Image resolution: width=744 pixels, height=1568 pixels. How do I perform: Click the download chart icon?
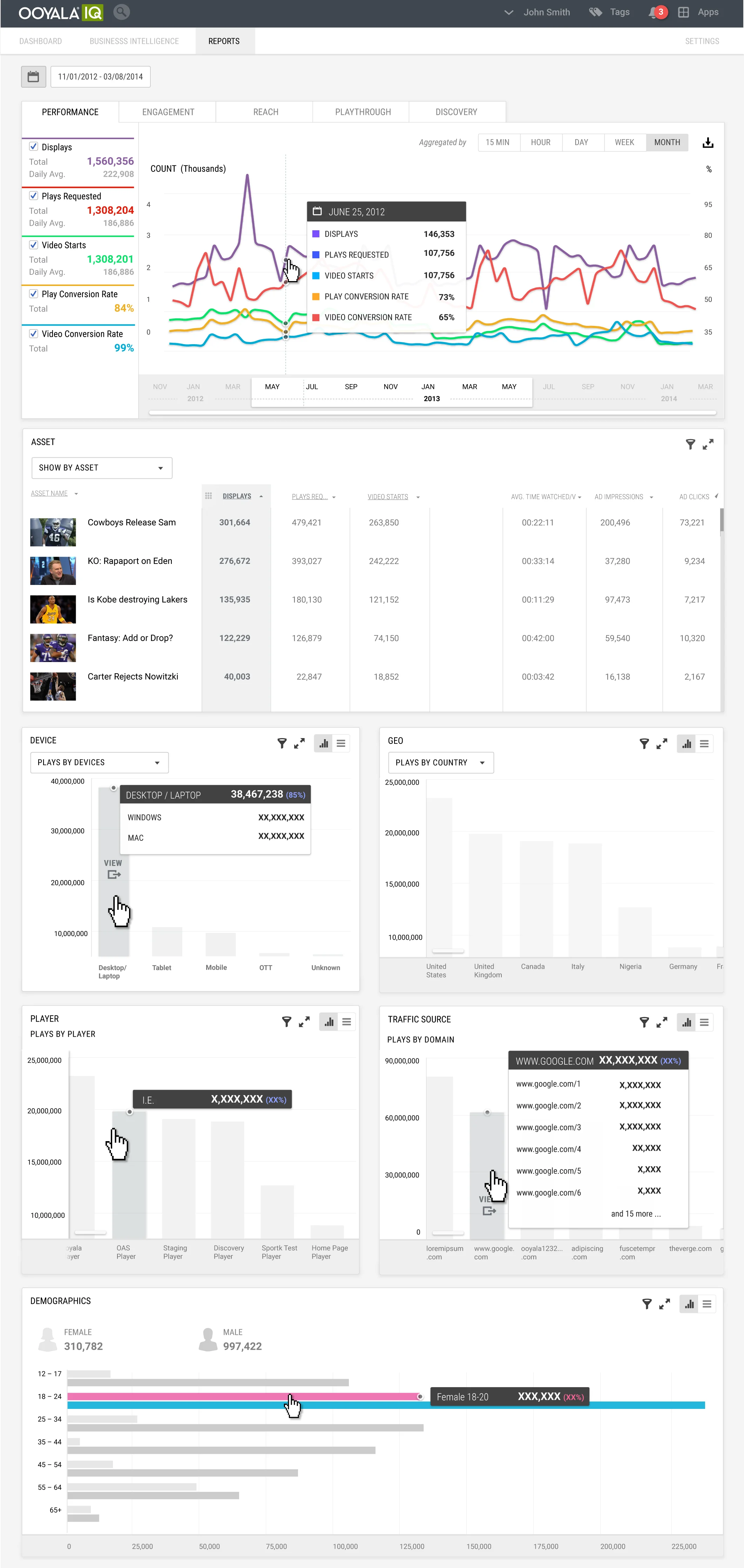708,143
